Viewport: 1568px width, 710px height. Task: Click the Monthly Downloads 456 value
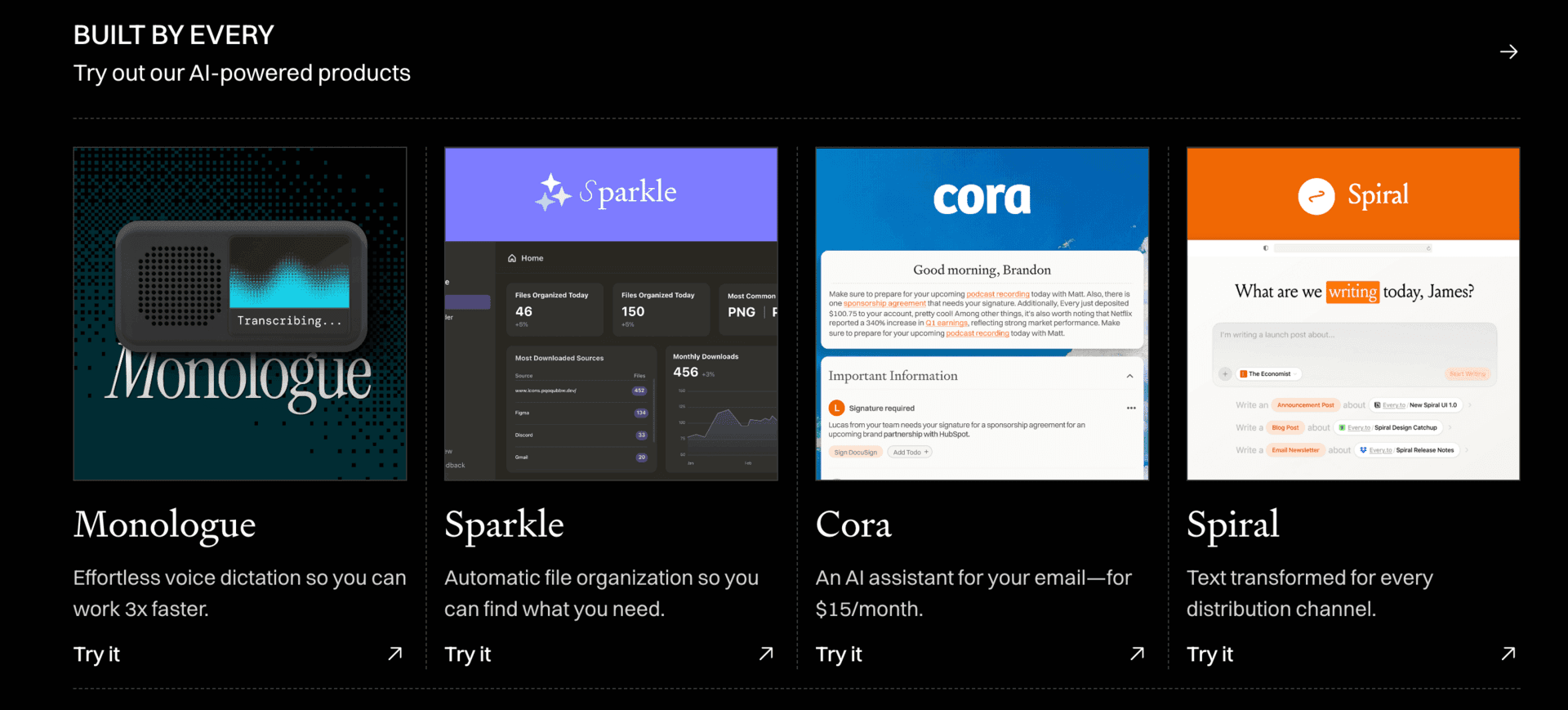click(685, 373)
